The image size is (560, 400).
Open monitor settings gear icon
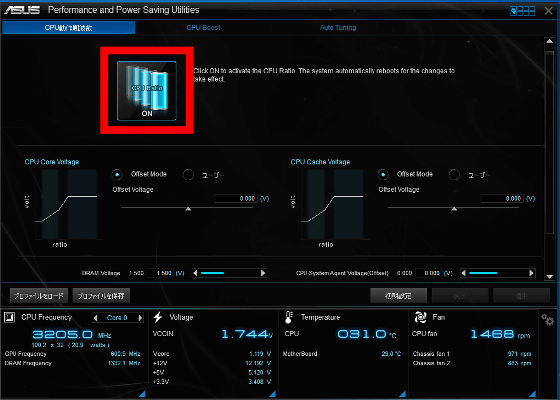pyautogui.click(x=548, y=320)
